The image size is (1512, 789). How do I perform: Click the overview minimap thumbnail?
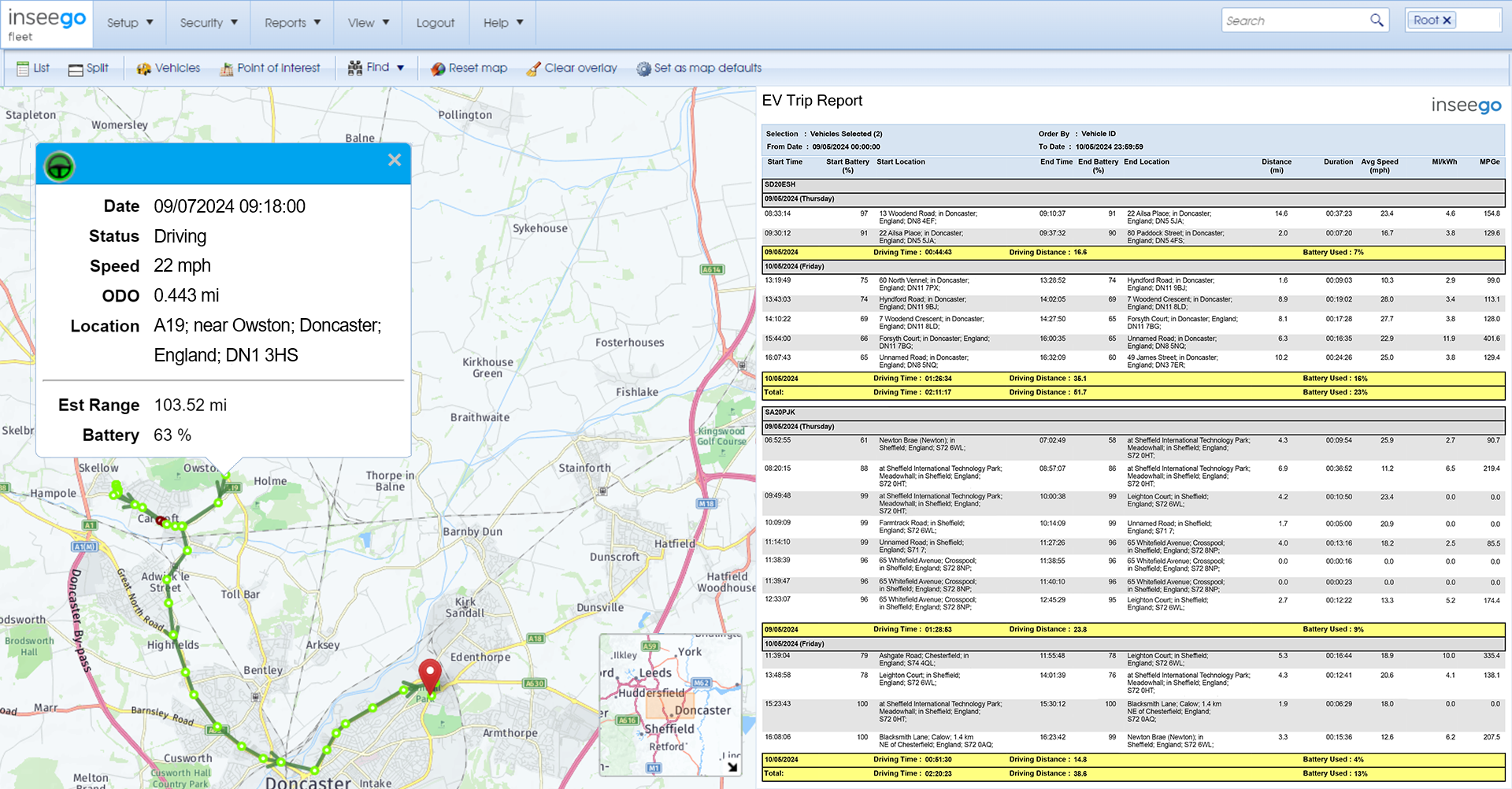[x=670, y=704]
